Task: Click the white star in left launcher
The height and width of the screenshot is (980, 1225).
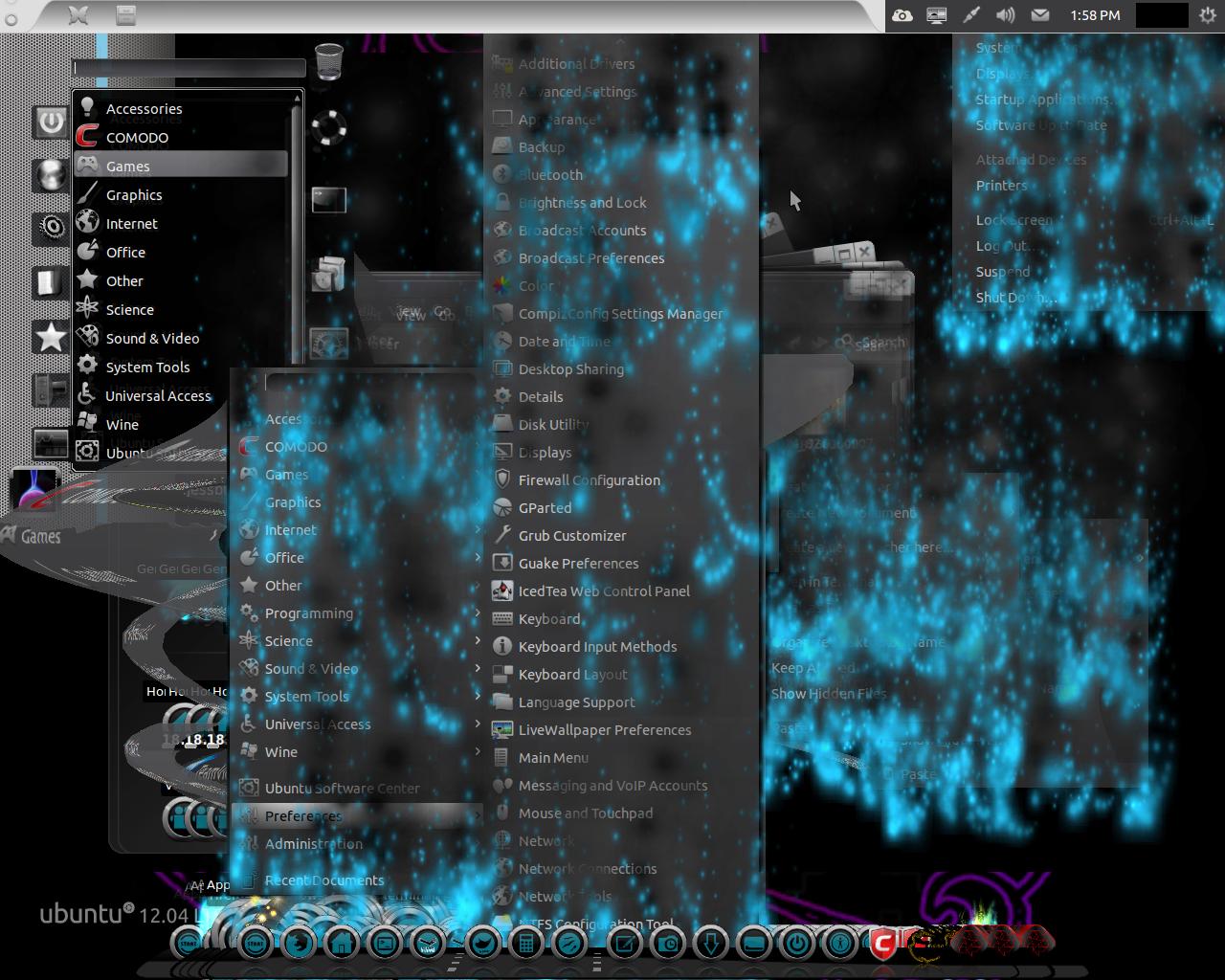Action: pyautogui.click(x=51, y=337)
